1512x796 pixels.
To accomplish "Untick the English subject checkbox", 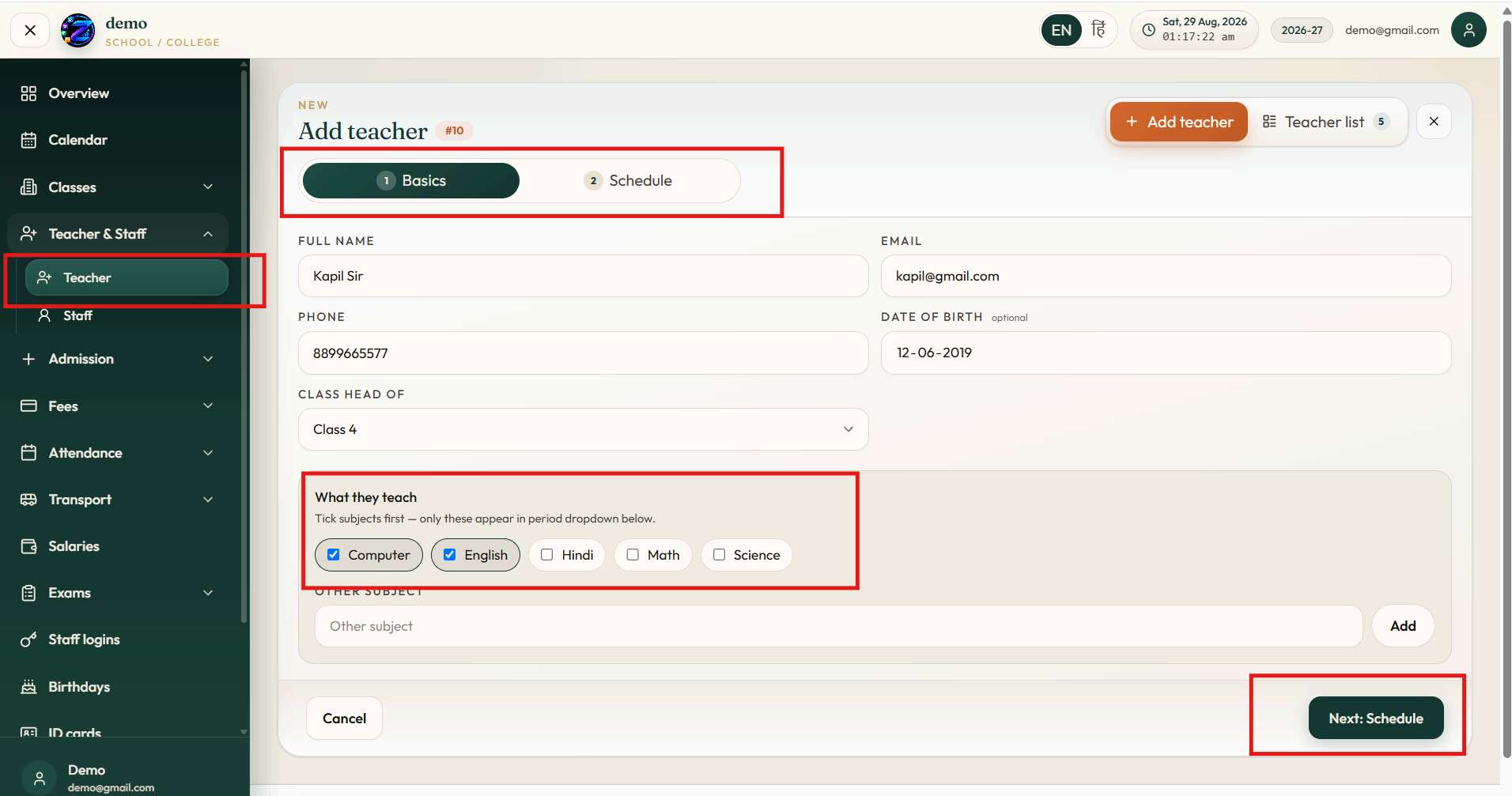I will (450, 555).
